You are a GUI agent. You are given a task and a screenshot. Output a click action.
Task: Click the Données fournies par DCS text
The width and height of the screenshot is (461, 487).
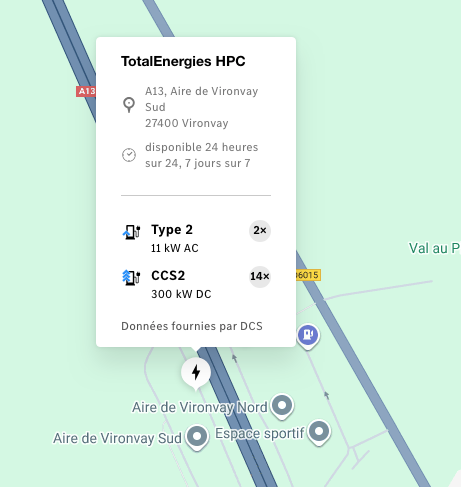coord(192,326)
